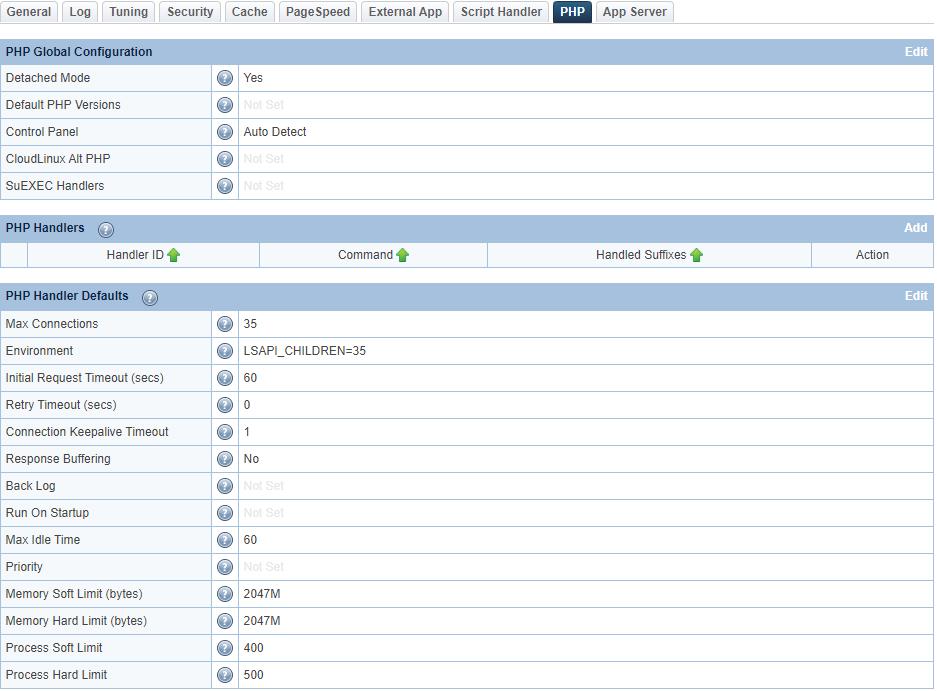This screenshot has height=691, width=937.
Task: Open help tooltip for PHP Handlers section
Action: tap(105, 229)
